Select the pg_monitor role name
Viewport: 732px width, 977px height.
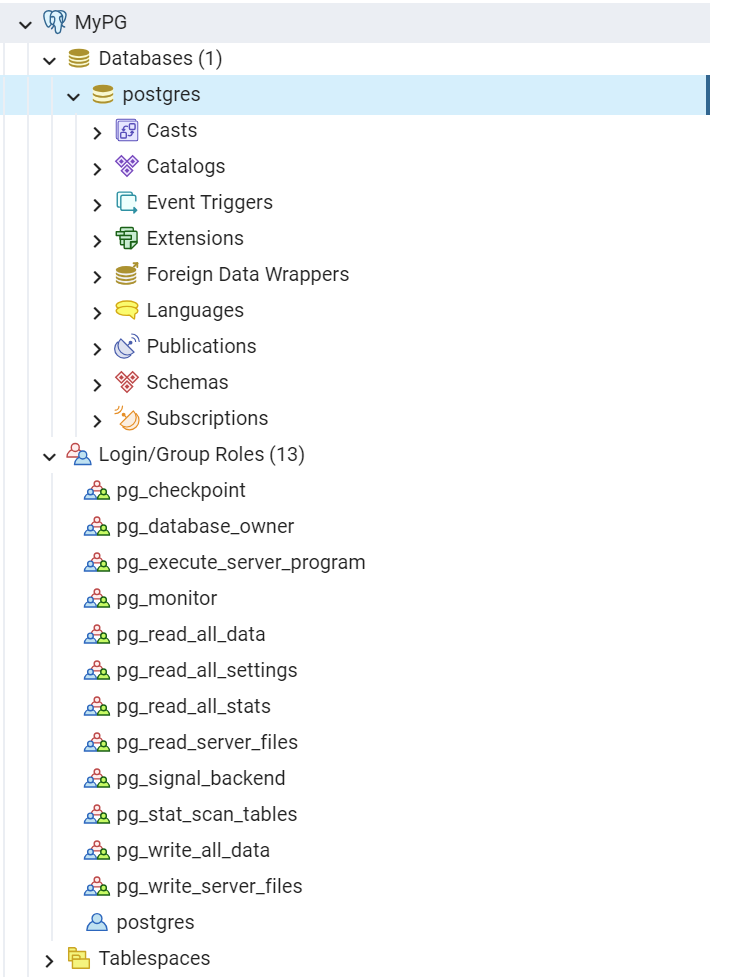(167, 599)
